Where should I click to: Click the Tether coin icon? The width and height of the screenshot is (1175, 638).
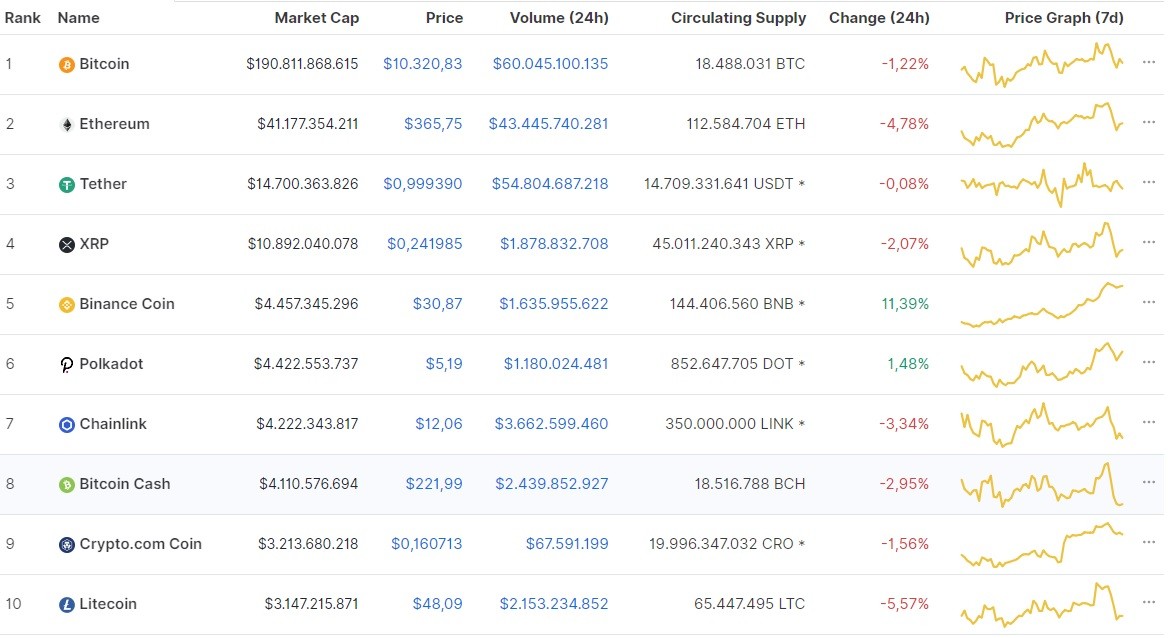tap(66, 184)
